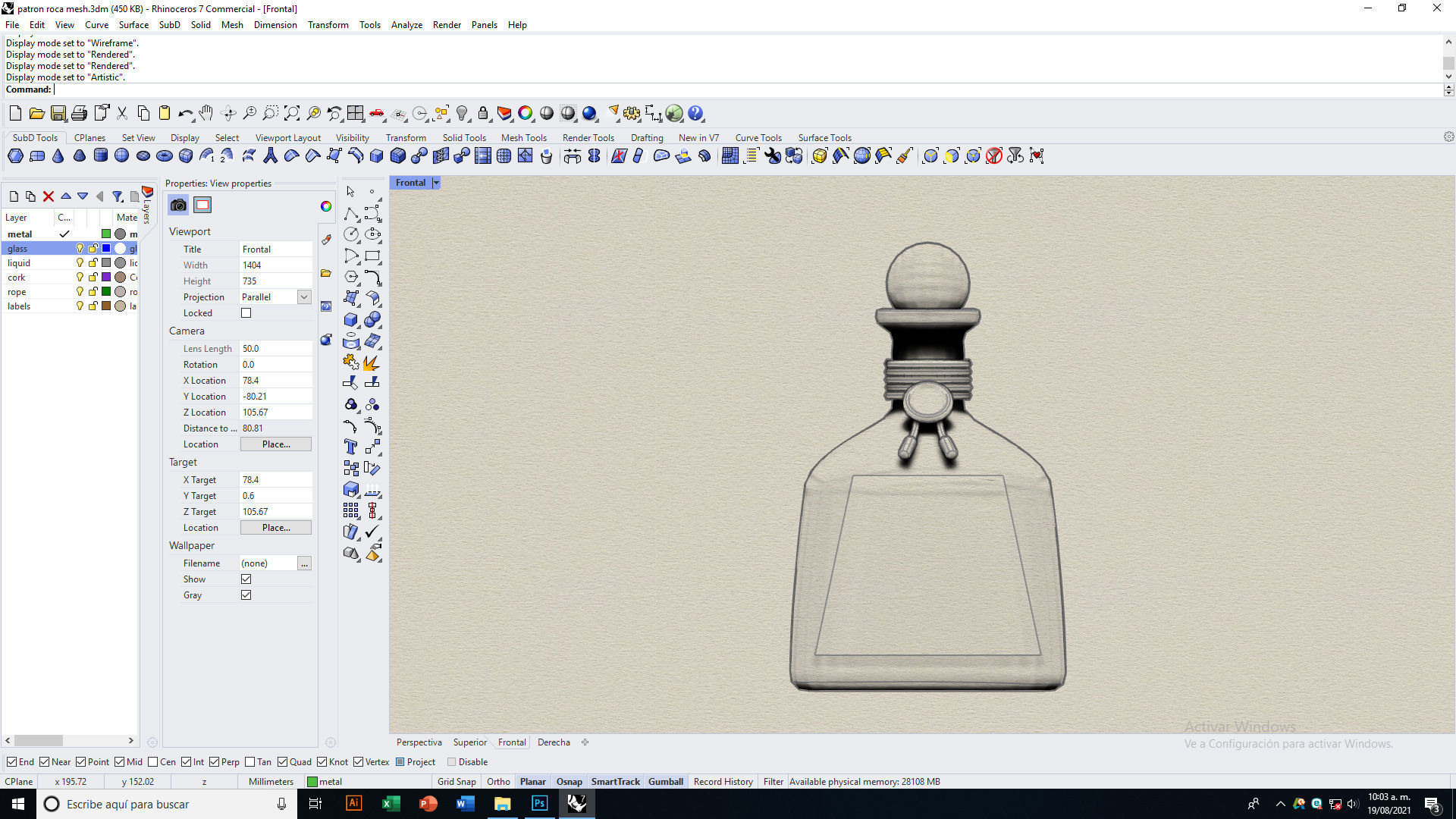Toggle the Vertex osnap checkbox
The width and height of the screenshot is (1456, 819).
[358, 762]
